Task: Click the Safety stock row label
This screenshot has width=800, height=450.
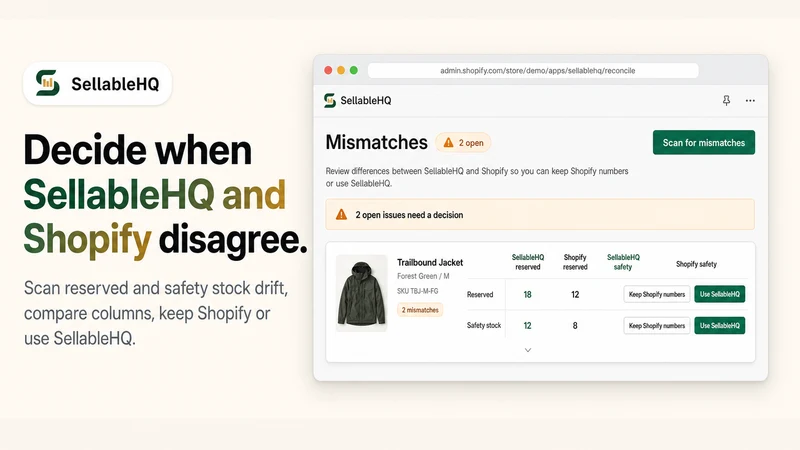Action: [x=484, y=326]
